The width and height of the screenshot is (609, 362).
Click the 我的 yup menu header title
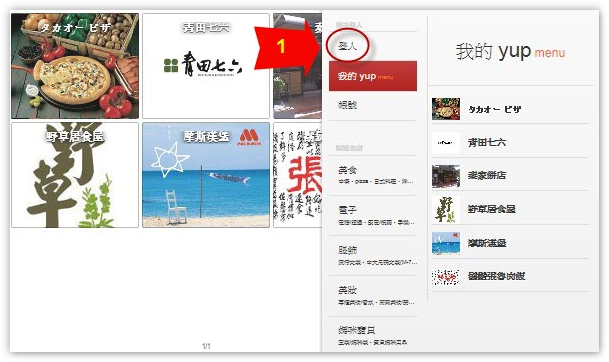pyautogui.click(x=510, y=51)
